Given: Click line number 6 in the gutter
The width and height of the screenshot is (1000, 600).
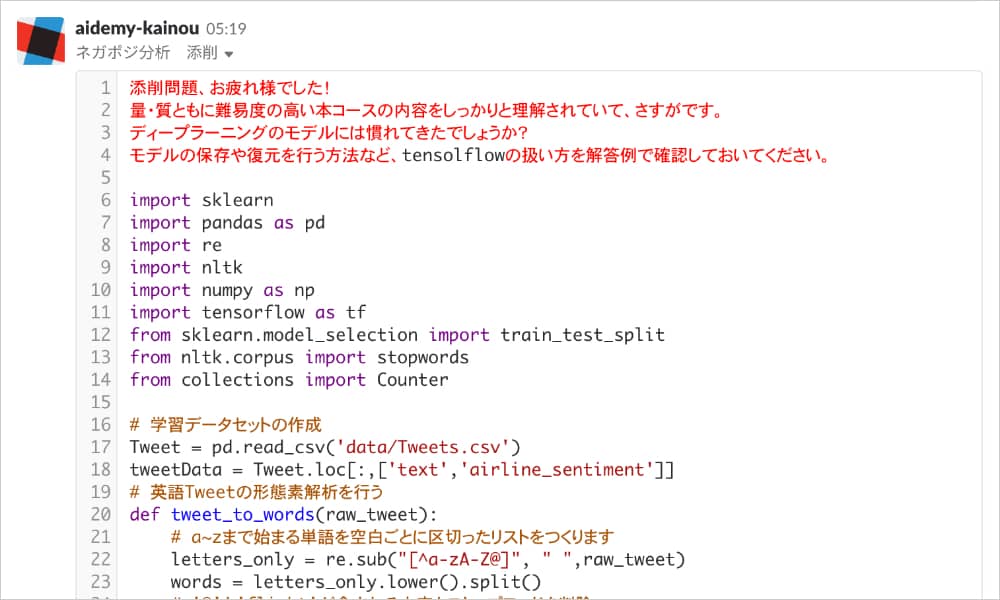Looking at the screenshot, I should coord(104,200).
